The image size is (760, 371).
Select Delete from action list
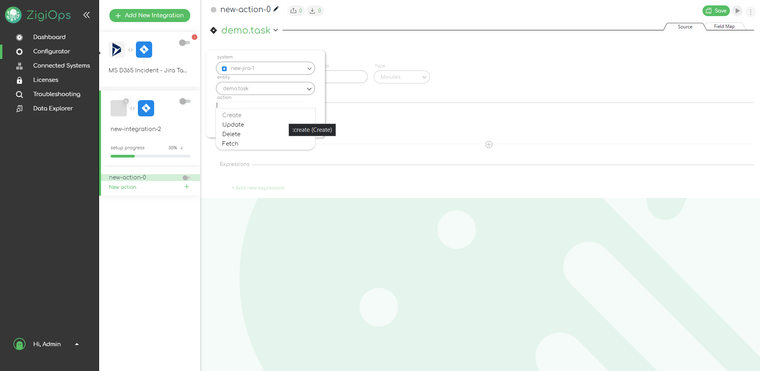pyautogui.click(x=231, y=134)
